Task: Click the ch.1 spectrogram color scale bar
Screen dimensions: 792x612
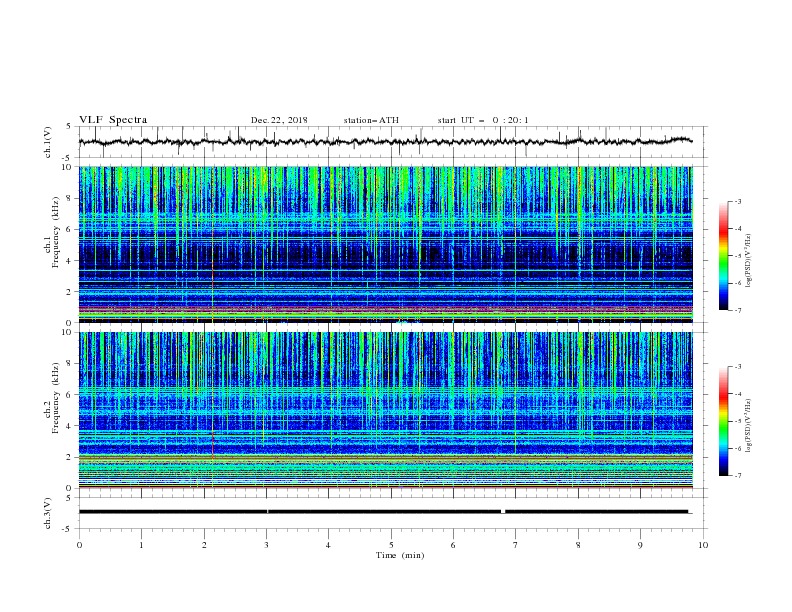Action: (724, 256)
